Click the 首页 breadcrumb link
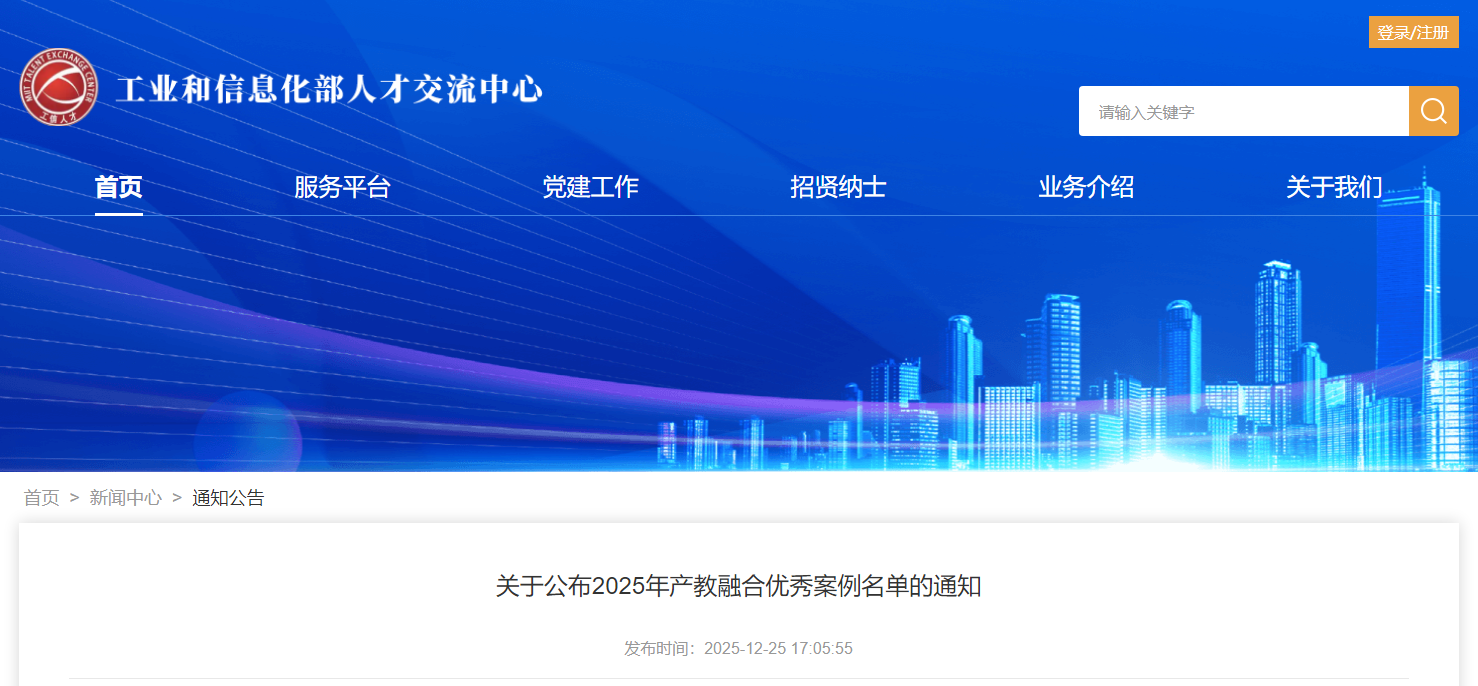1478x686 pixels. point(42,498)
